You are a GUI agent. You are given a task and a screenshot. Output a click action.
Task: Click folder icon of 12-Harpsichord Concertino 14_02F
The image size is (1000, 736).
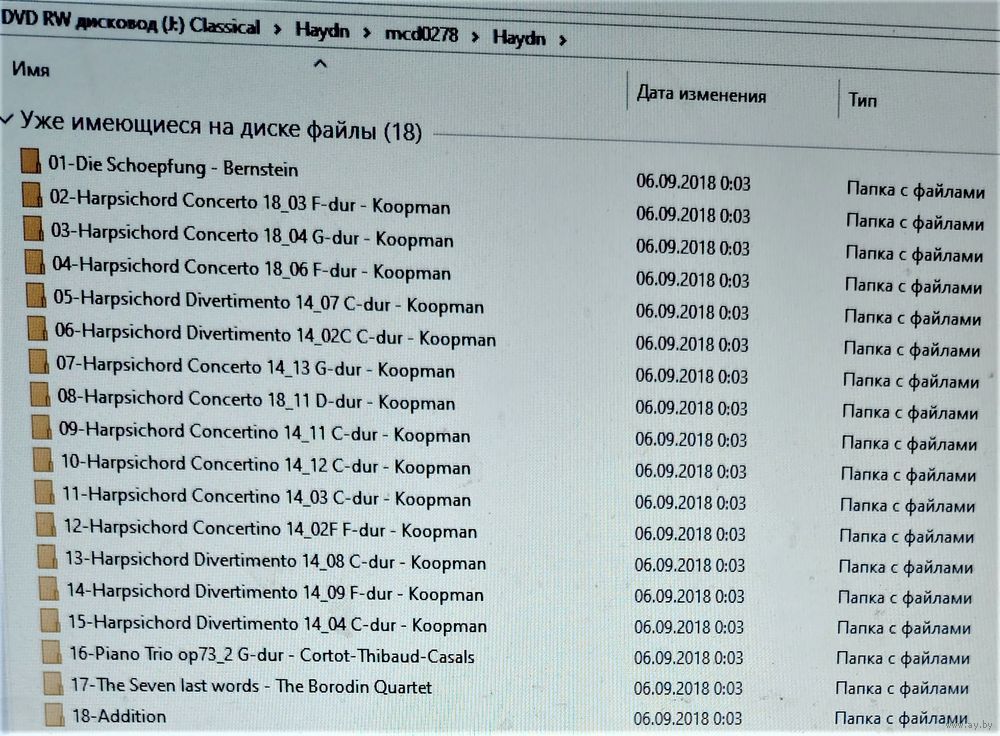(x=45, y=524)
